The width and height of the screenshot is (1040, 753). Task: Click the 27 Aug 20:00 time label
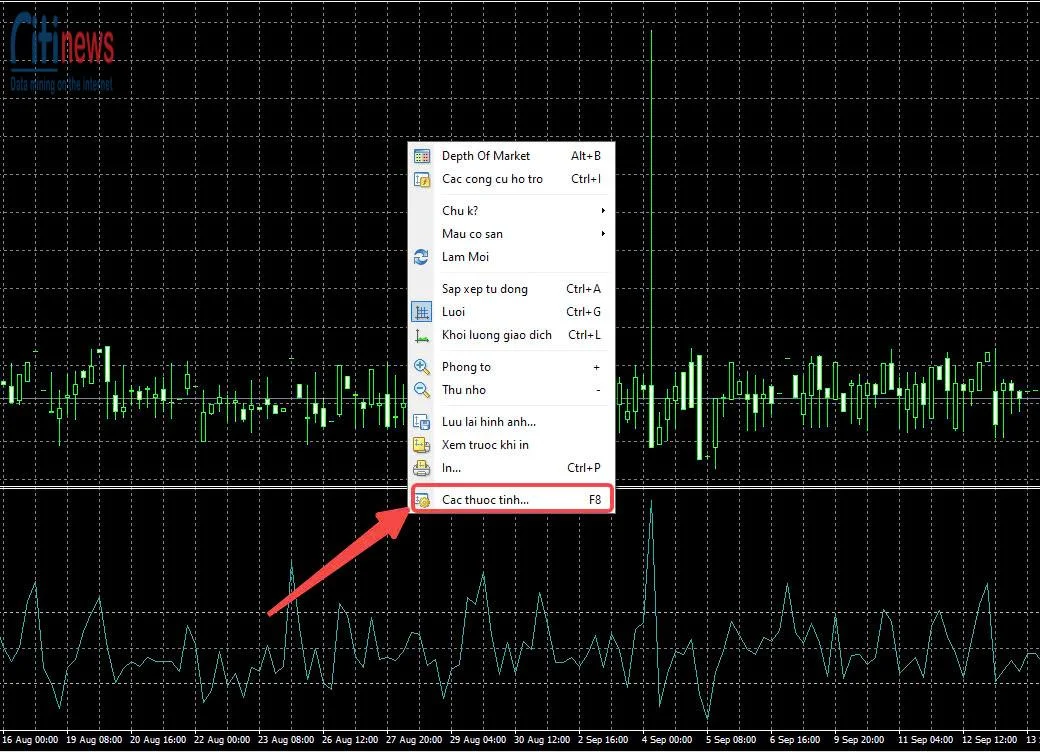pyautogui.click(x=414, y=740)
